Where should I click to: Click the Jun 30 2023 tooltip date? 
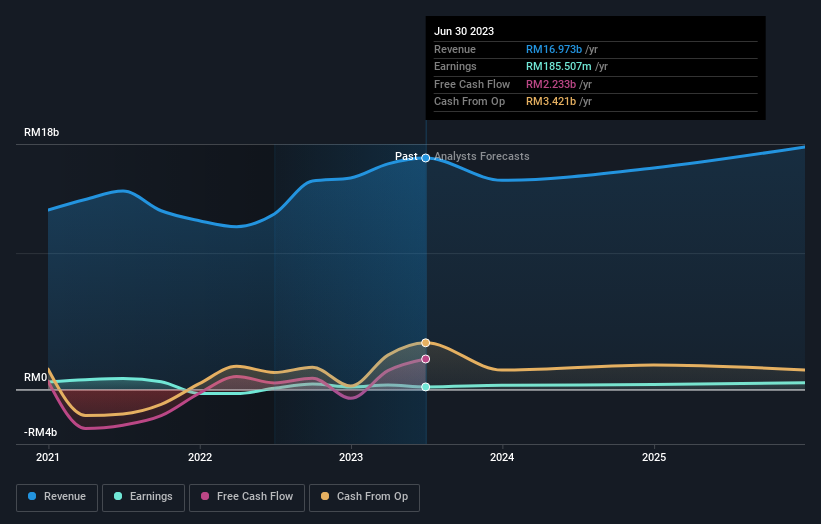click(464, 31)
